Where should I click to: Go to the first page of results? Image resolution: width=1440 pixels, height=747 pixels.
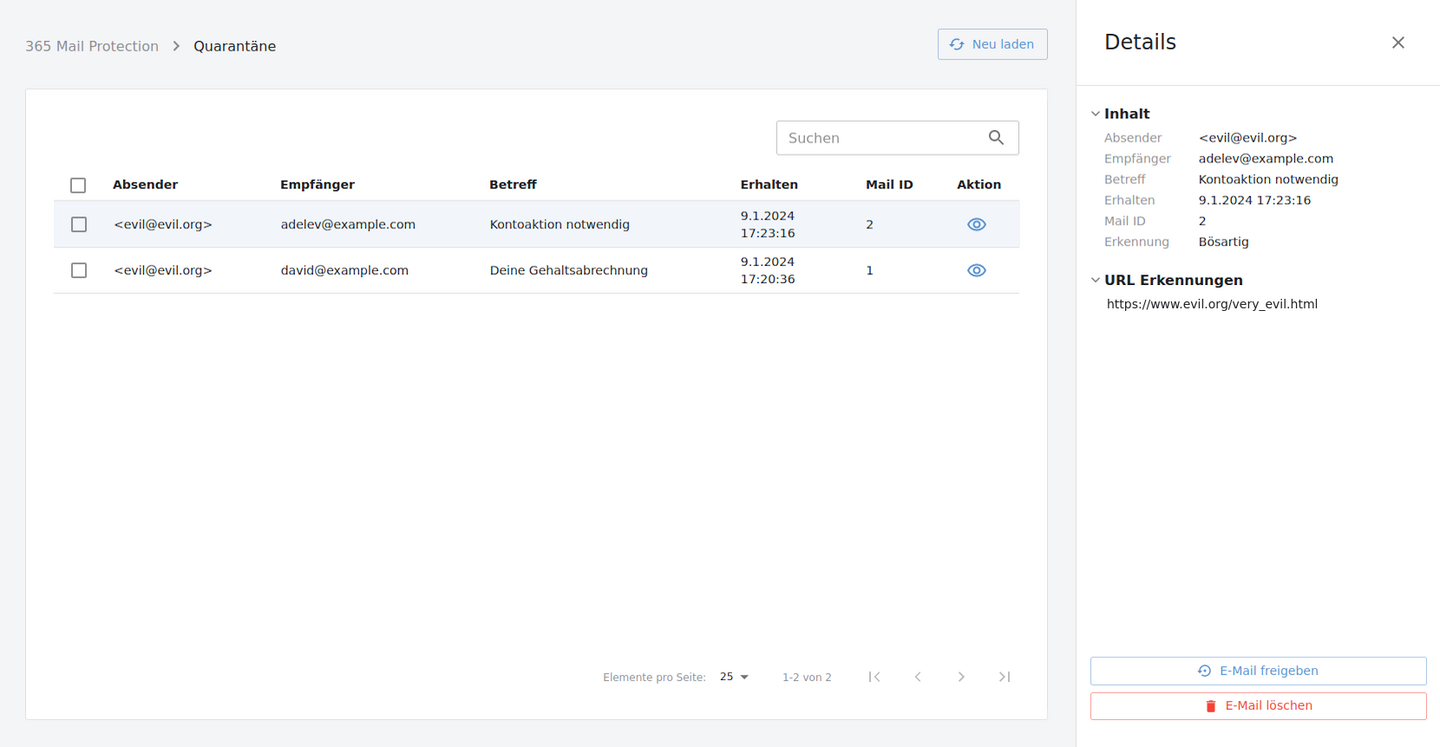point(874,677)
